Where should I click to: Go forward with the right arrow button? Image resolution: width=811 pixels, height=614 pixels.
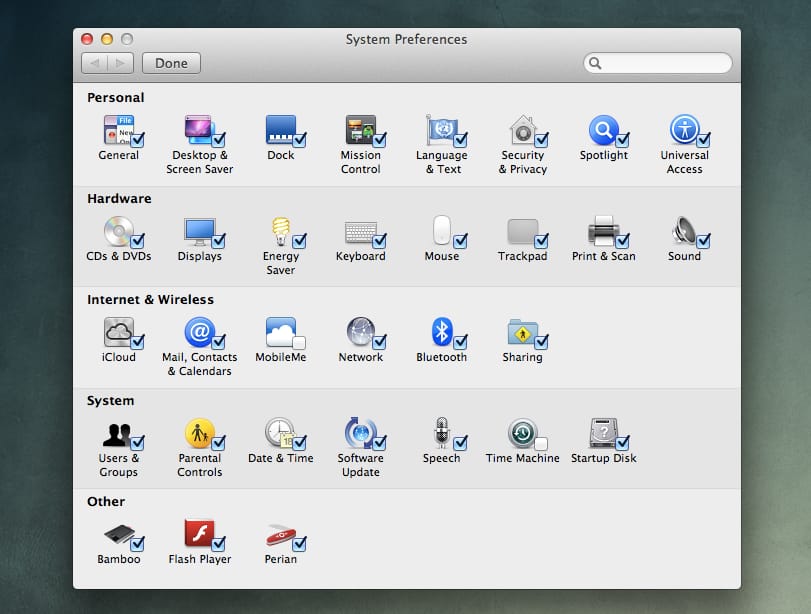pyautogui.click(x=121, y=63)
